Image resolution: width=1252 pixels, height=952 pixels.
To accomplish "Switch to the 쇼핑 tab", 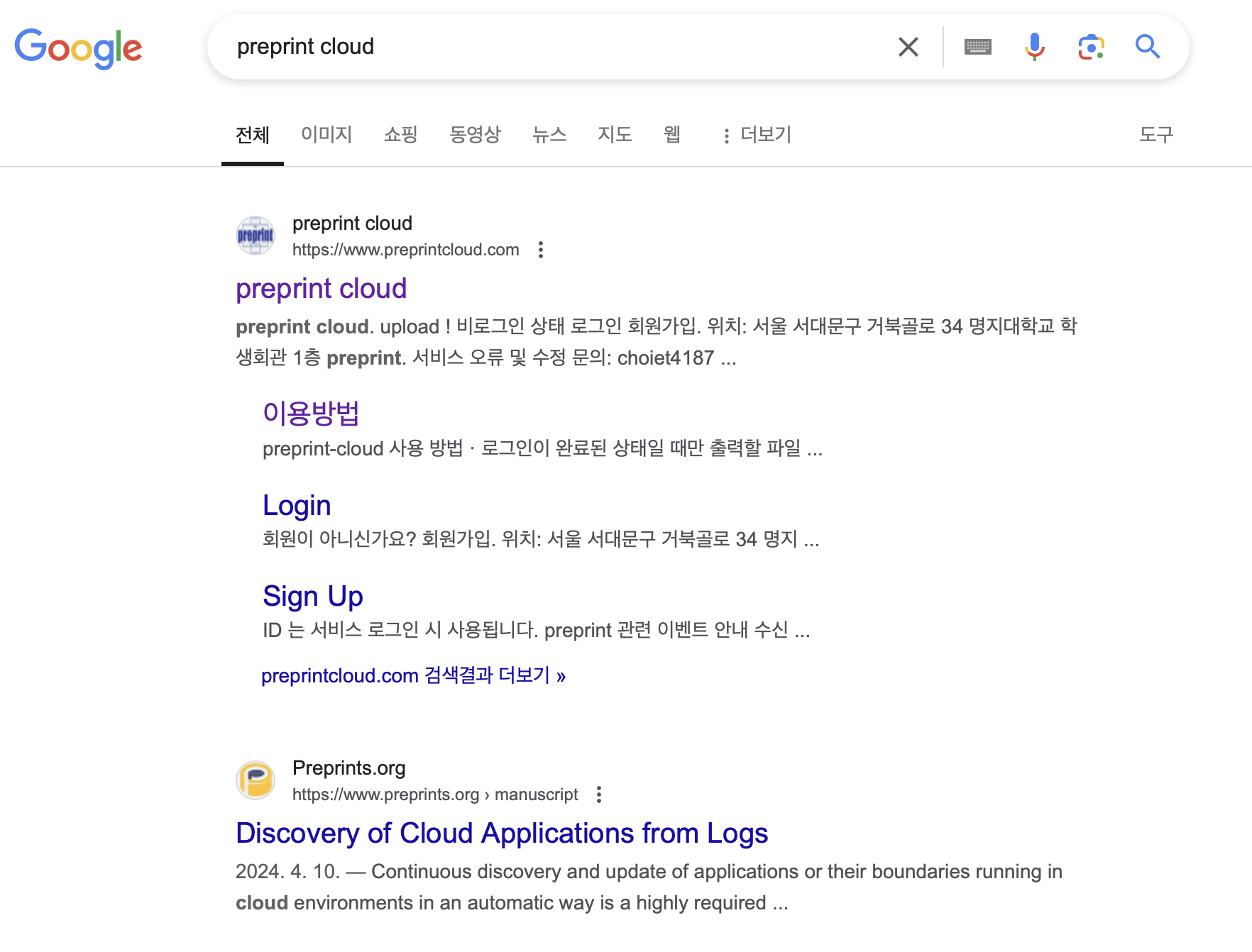I will point(401,135).
